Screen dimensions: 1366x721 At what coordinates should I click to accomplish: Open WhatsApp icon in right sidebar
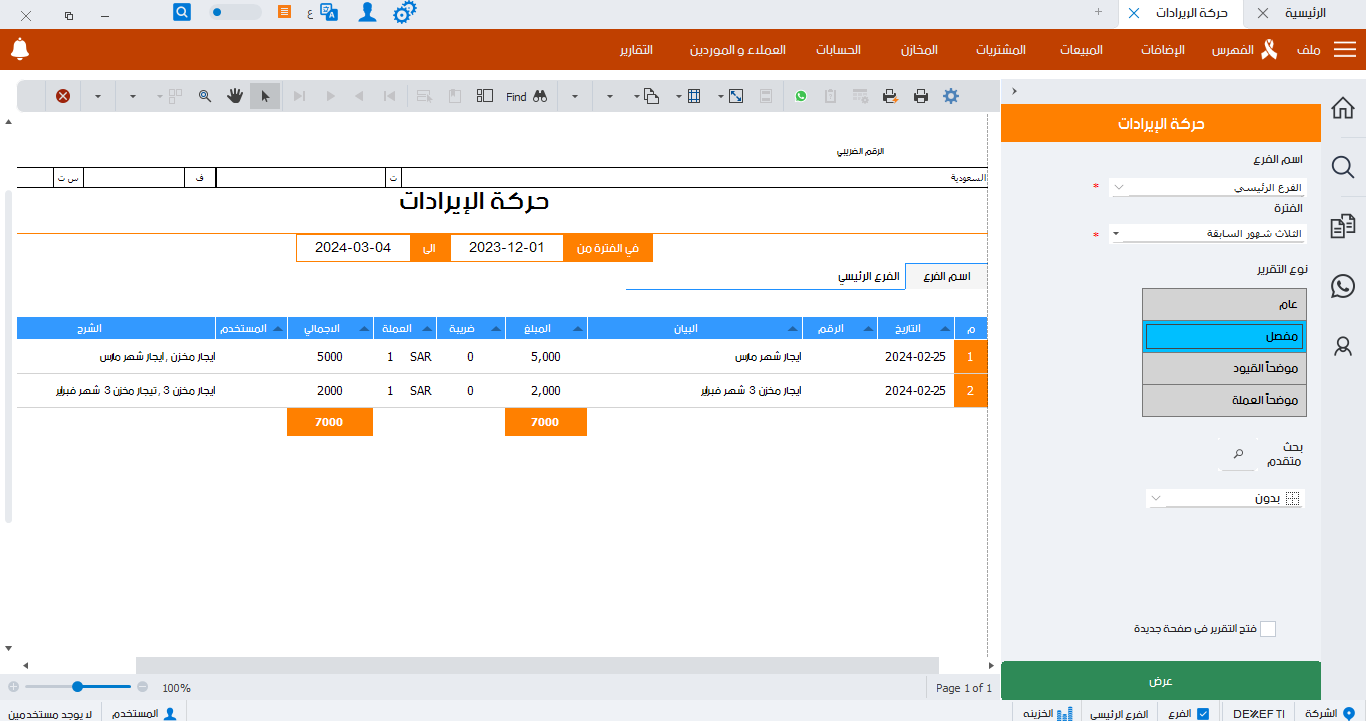pos(1343,286)
